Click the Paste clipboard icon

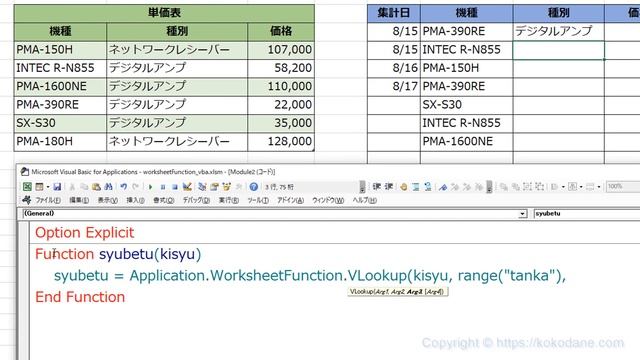click(x=96, y=187)
